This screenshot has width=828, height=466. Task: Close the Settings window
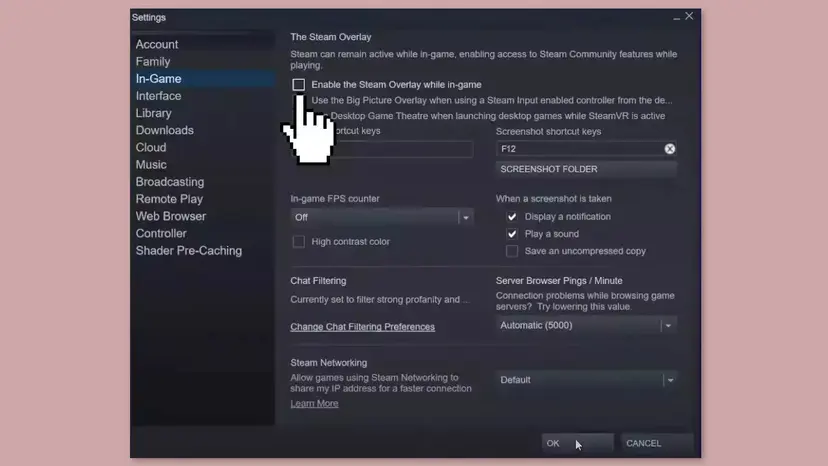689,16
